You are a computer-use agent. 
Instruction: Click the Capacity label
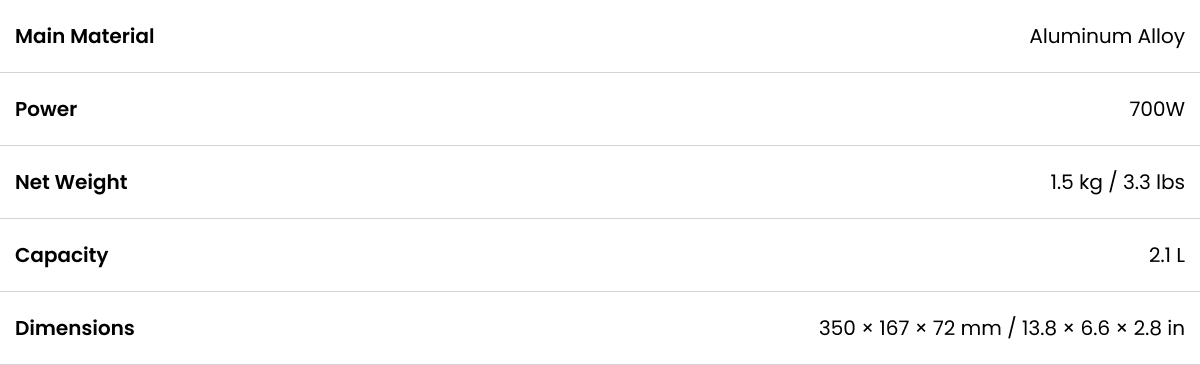tap(61, 255)
